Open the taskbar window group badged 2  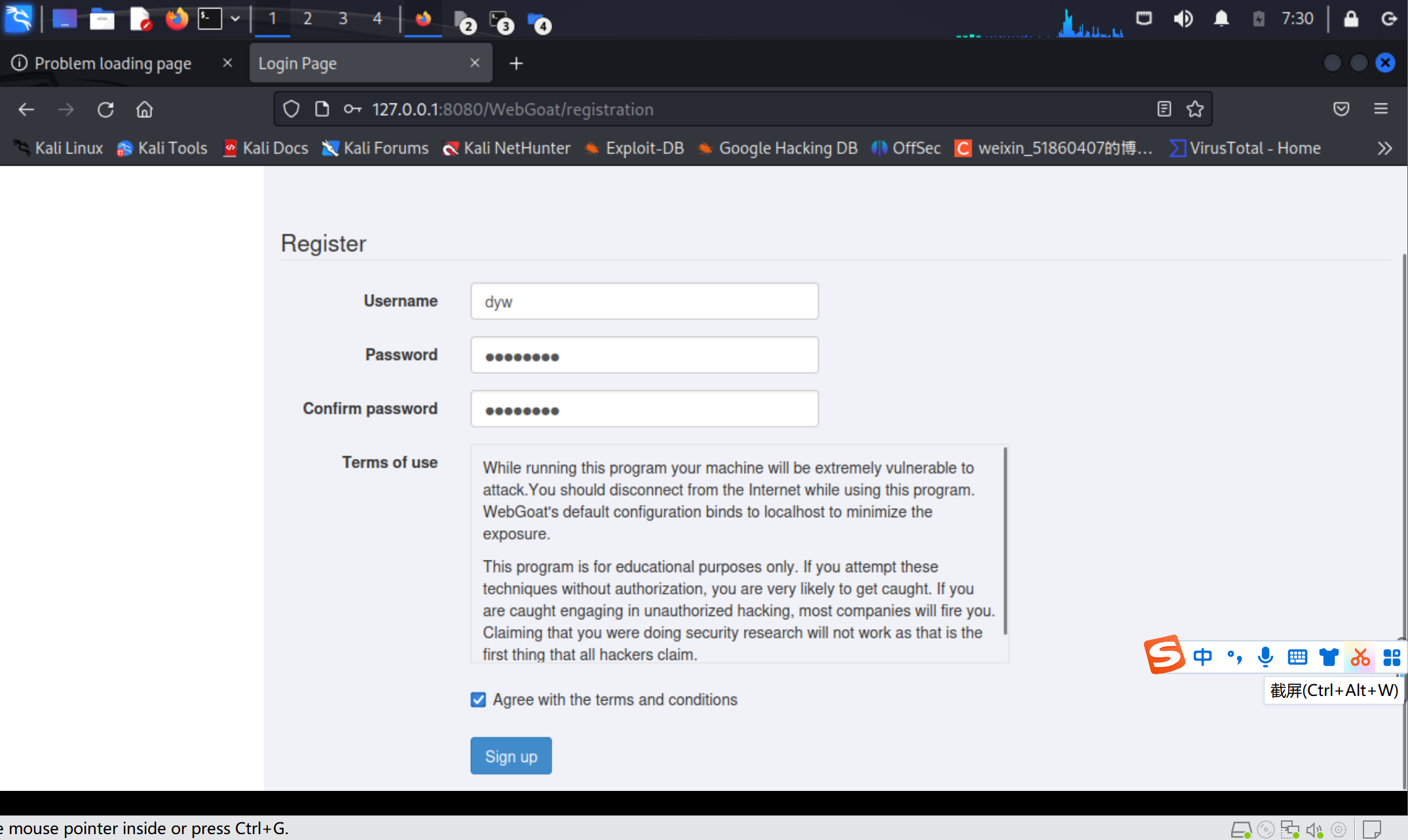(x=464, y=22)
